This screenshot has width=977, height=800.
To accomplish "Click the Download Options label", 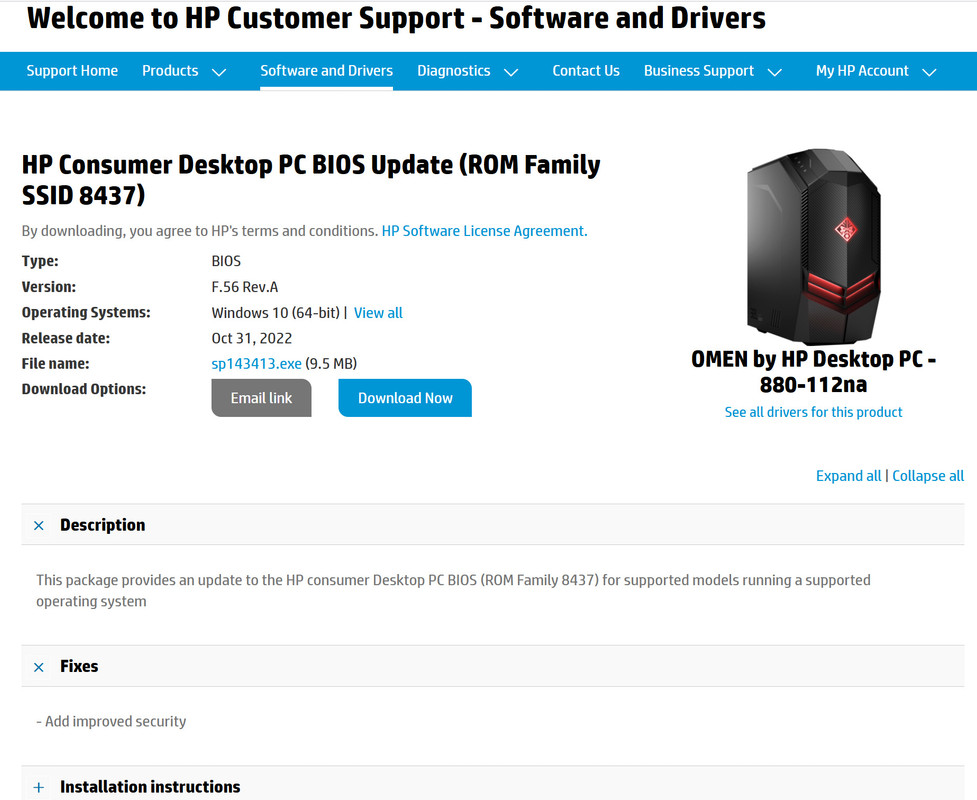I will (x=84, y=389).
